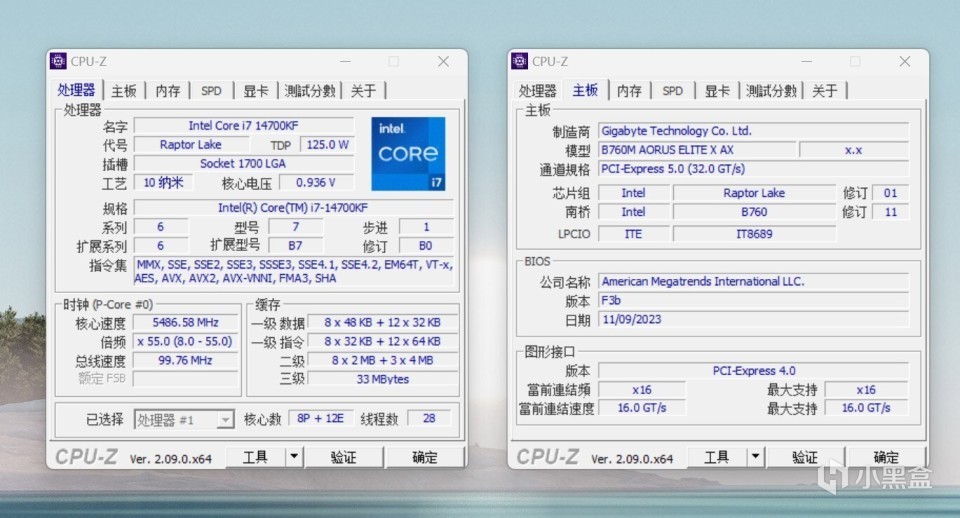The image size is (960, 518).
Task: Click the Raptor Lake codename field in processor window
Action: pos(191,145)
